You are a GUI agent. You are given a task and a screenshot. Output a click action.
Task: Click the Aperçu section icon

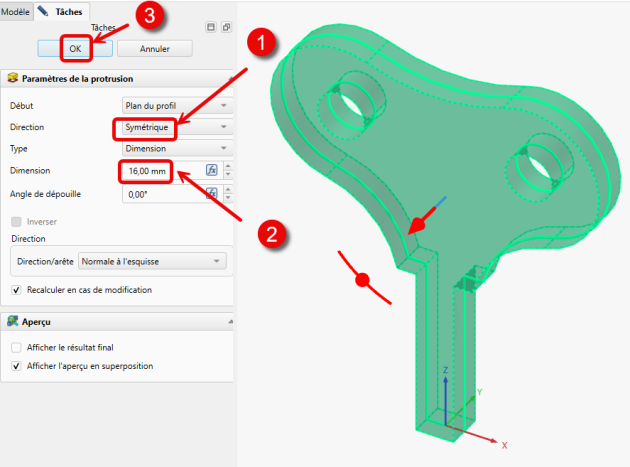pos(13,321)
